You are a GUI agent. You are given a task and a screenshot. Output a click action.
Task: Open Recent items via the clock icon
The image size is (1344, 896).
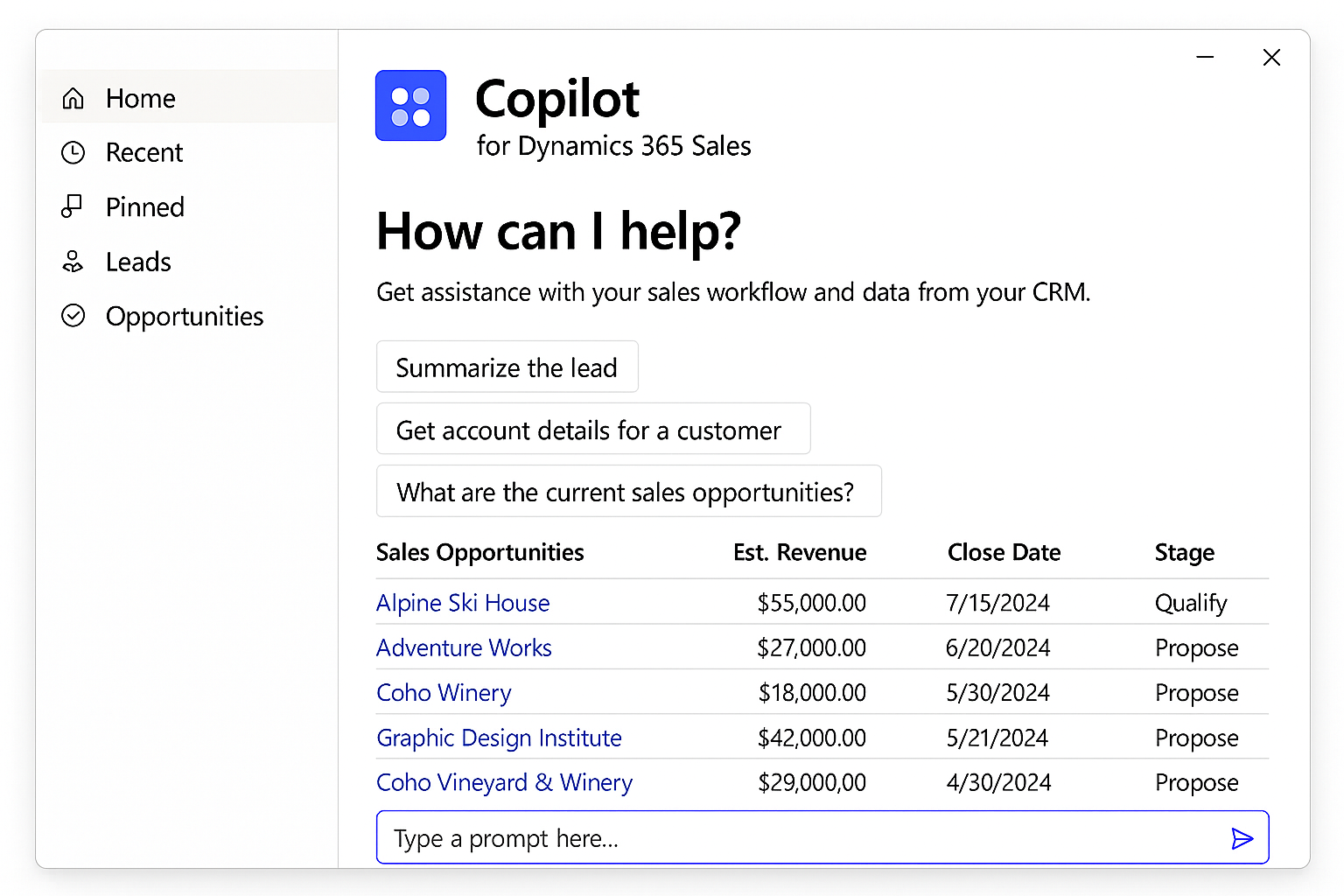click(x=73, y=152)
